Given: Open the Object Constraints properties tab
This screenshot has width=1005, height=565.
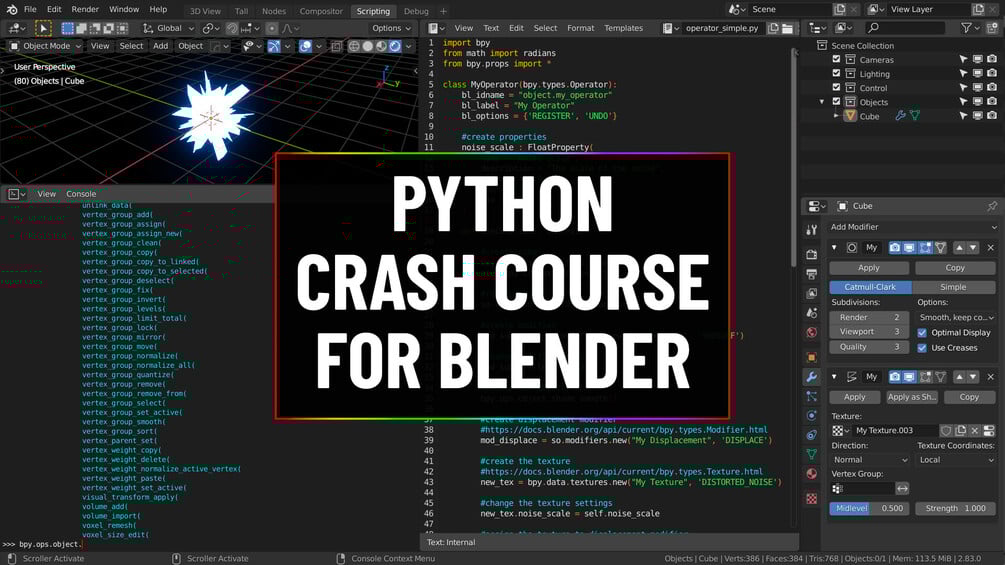Looking at the screenshot, I should [811, 435].
